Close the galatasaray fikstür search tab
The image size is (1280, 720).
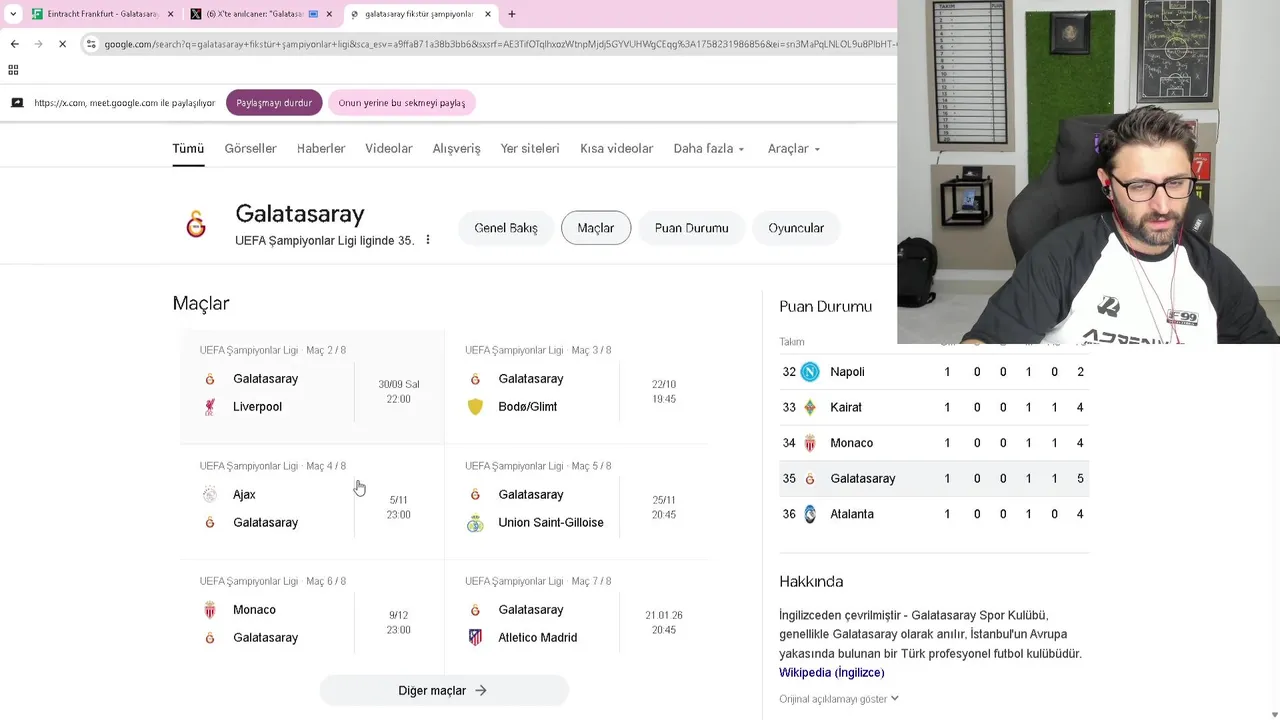coord(488,14)
